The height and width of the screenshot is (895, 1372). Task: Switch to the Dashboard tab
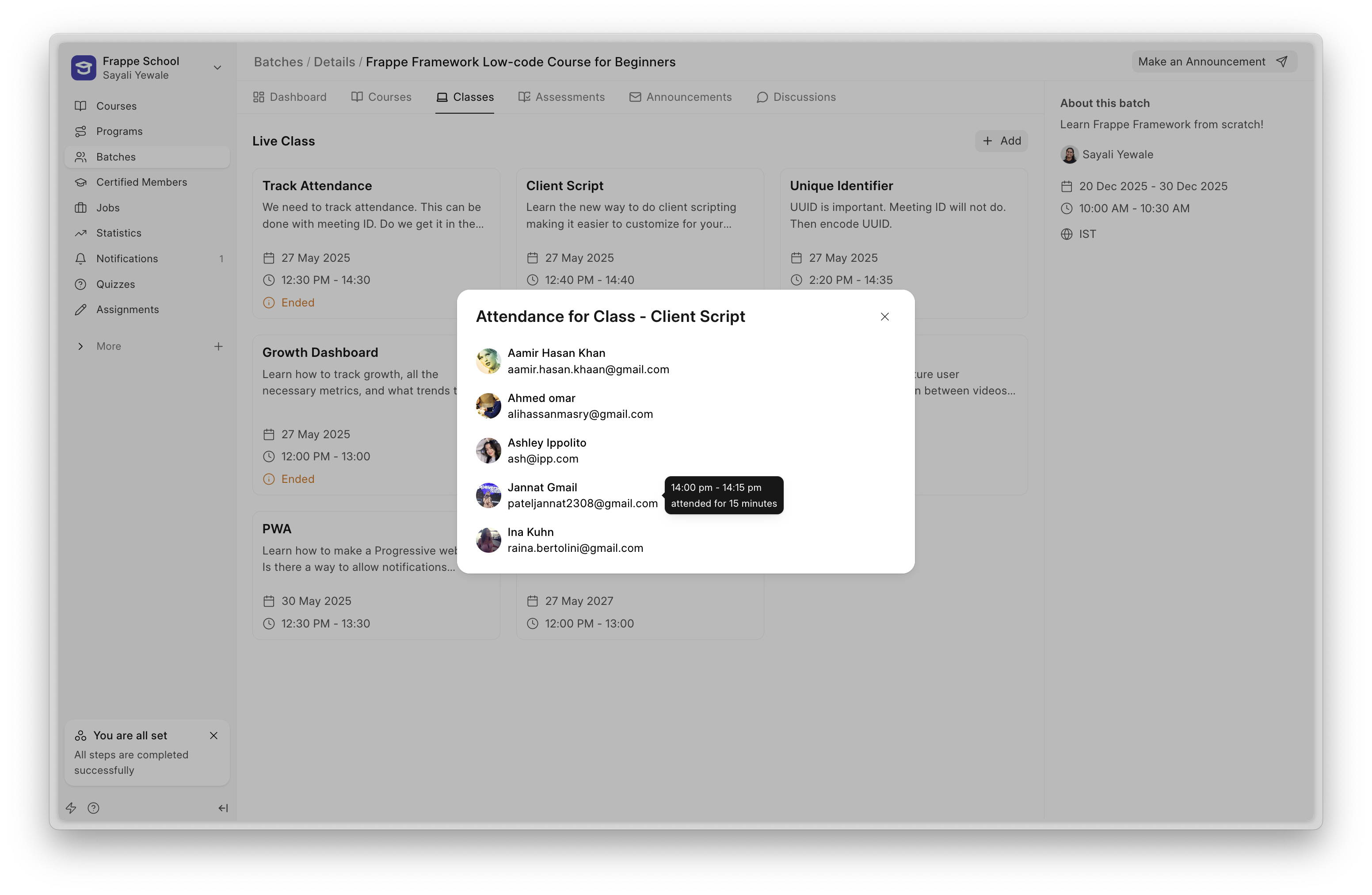tap(290, 97)
